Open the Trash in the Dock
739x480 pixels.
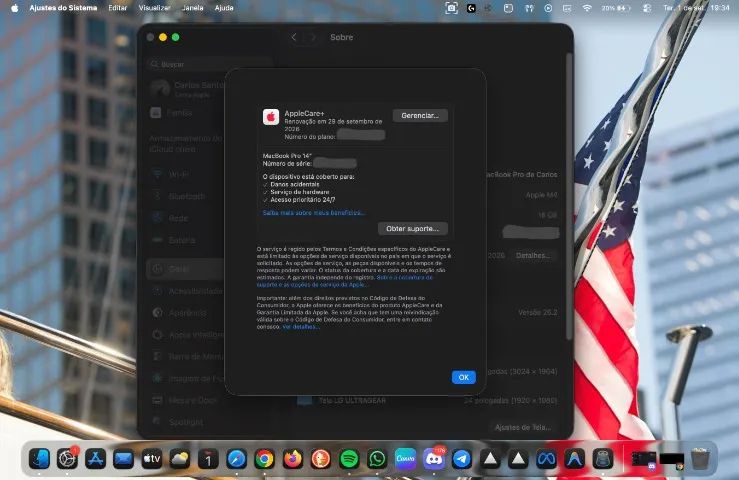click(x=700, y=459)
